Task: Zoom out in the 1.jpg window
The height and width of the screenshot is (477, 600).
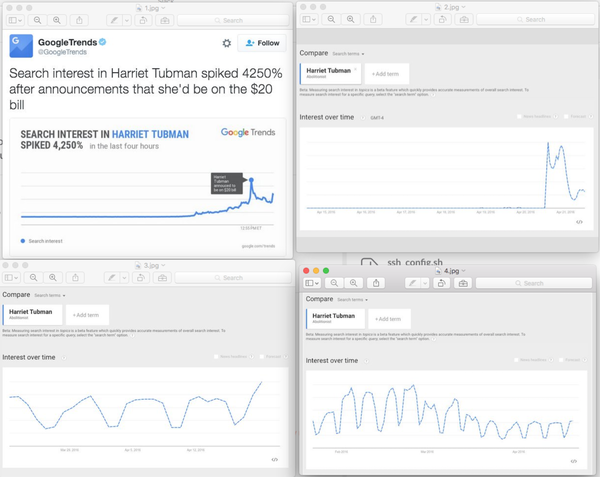Action: click(x=38, y=20)
